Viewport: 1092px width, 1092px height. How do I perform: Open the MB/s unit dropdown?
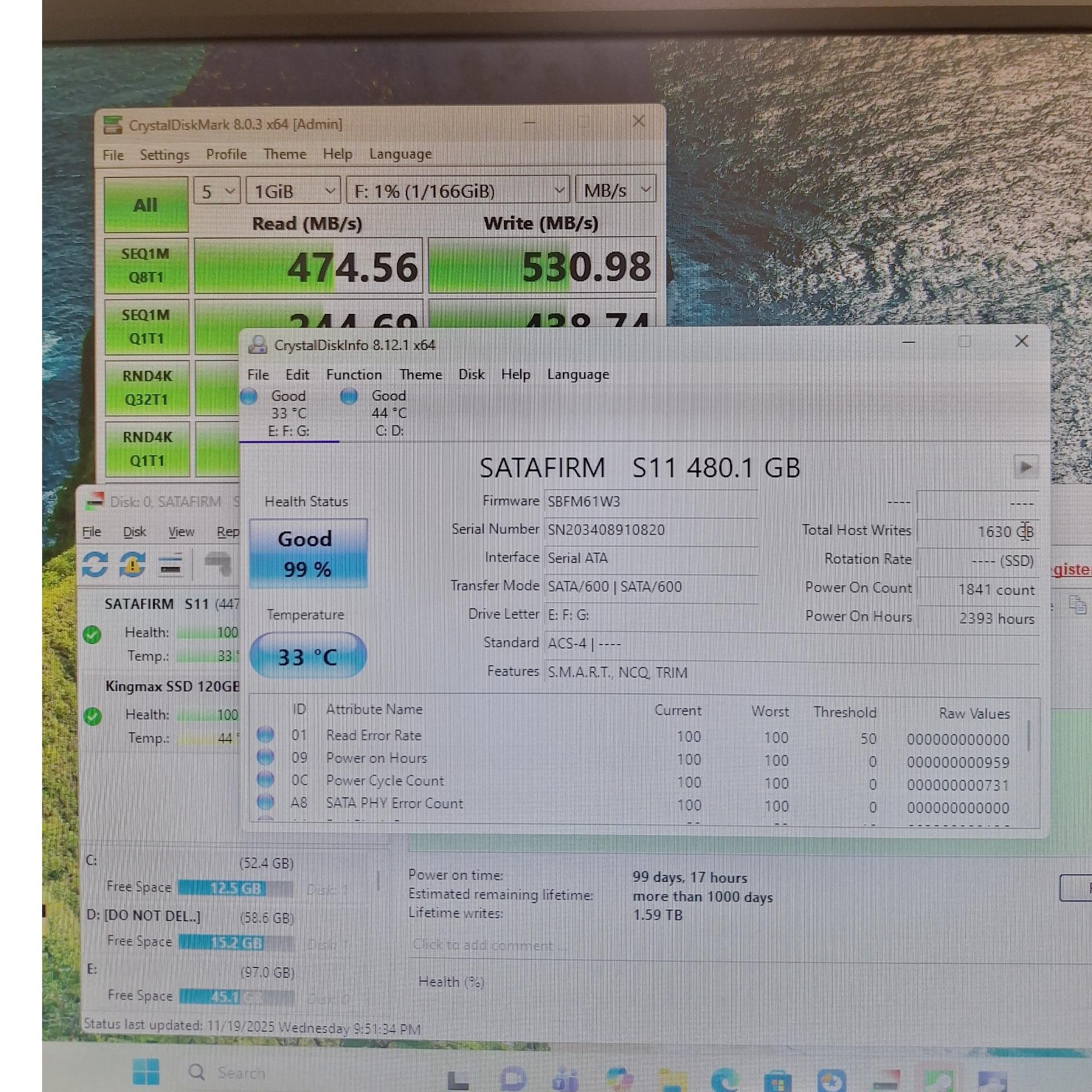point(615,190)
